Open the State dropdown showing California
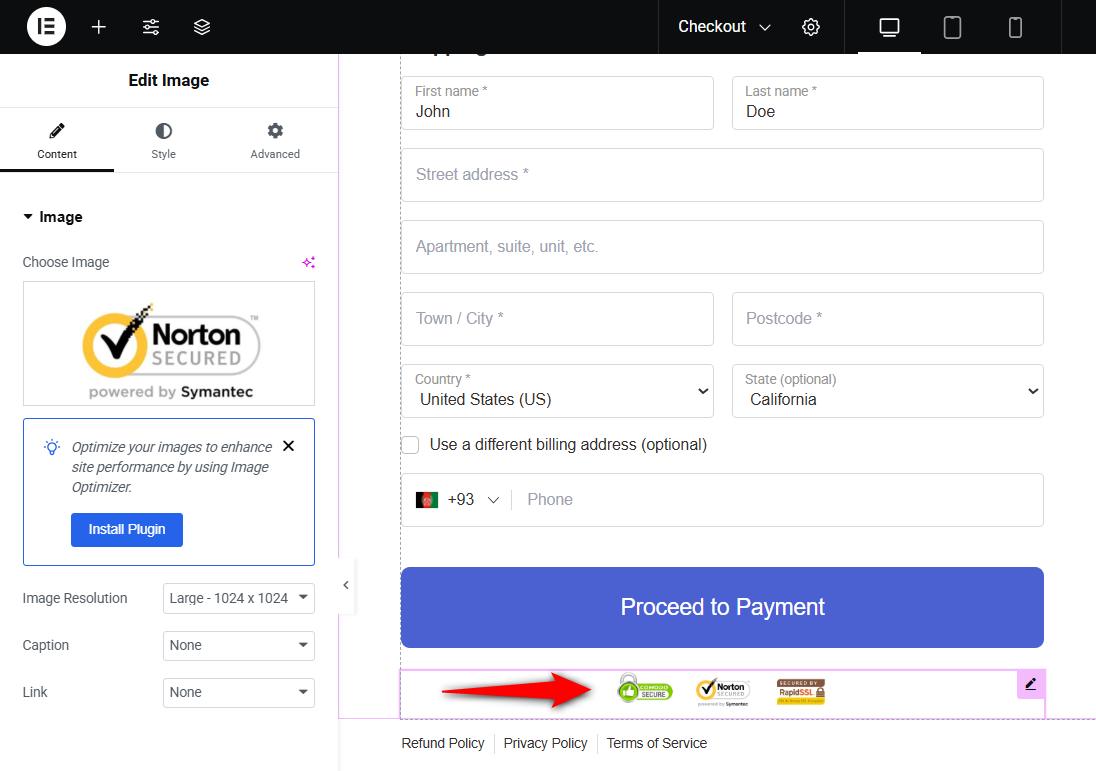Image resolution: width=1096 pixels, height=771 pixels. [x=888, y=391]
